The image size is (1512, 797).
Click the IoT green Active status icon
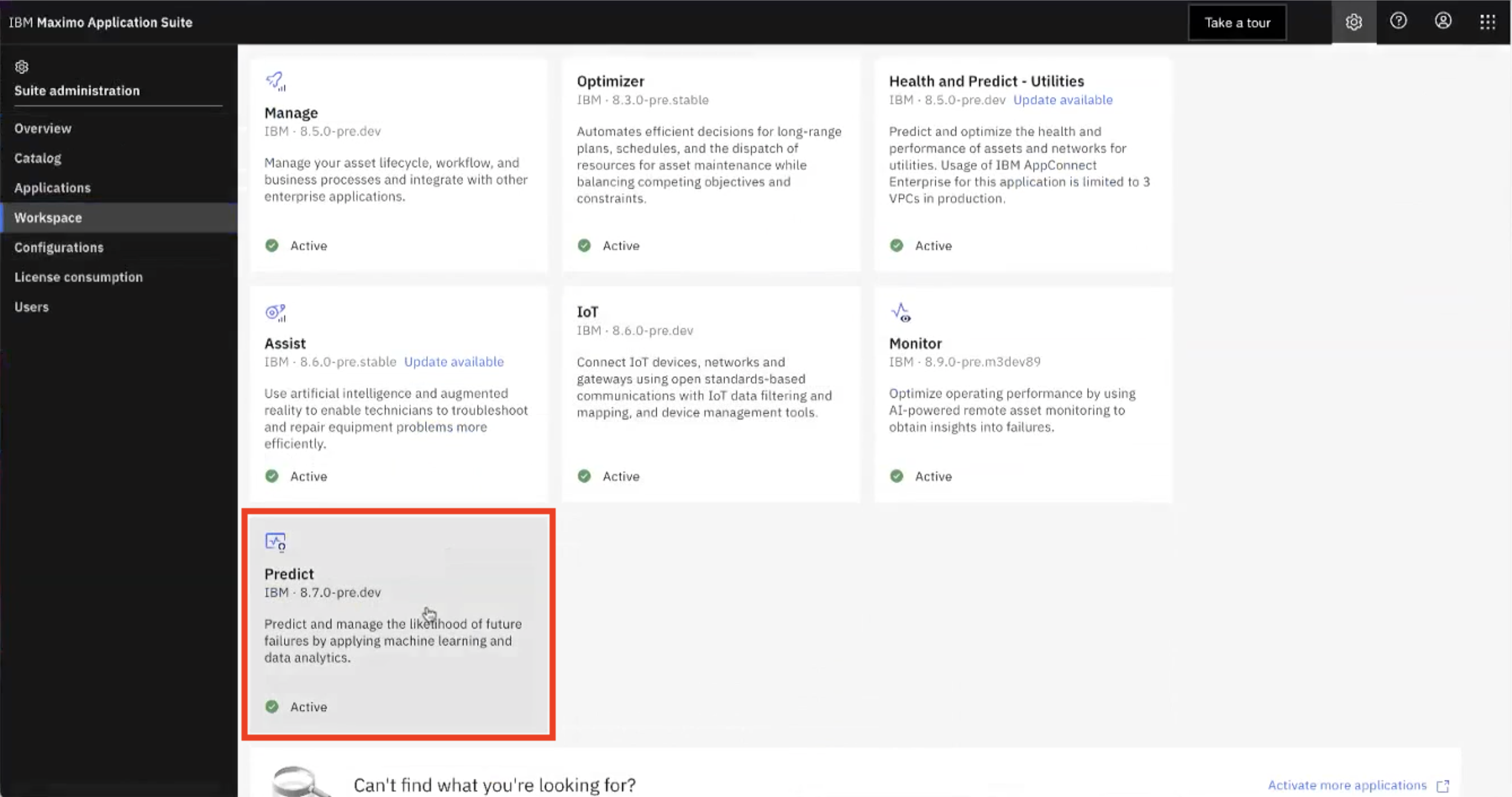point(584,476)
